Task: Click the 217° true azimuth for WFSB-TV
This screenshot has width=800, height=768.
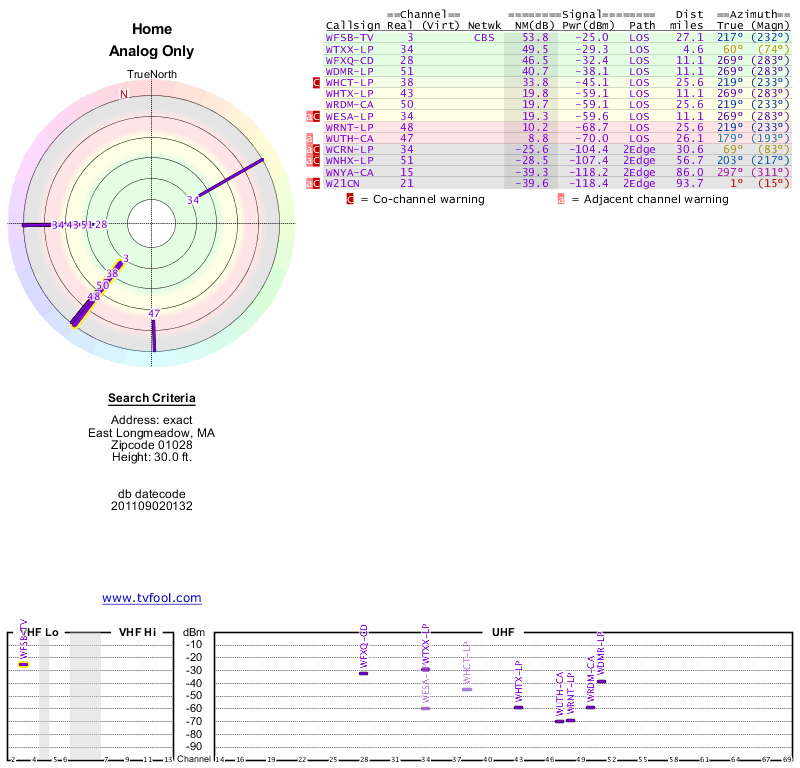Action: [x=730, y=38]
